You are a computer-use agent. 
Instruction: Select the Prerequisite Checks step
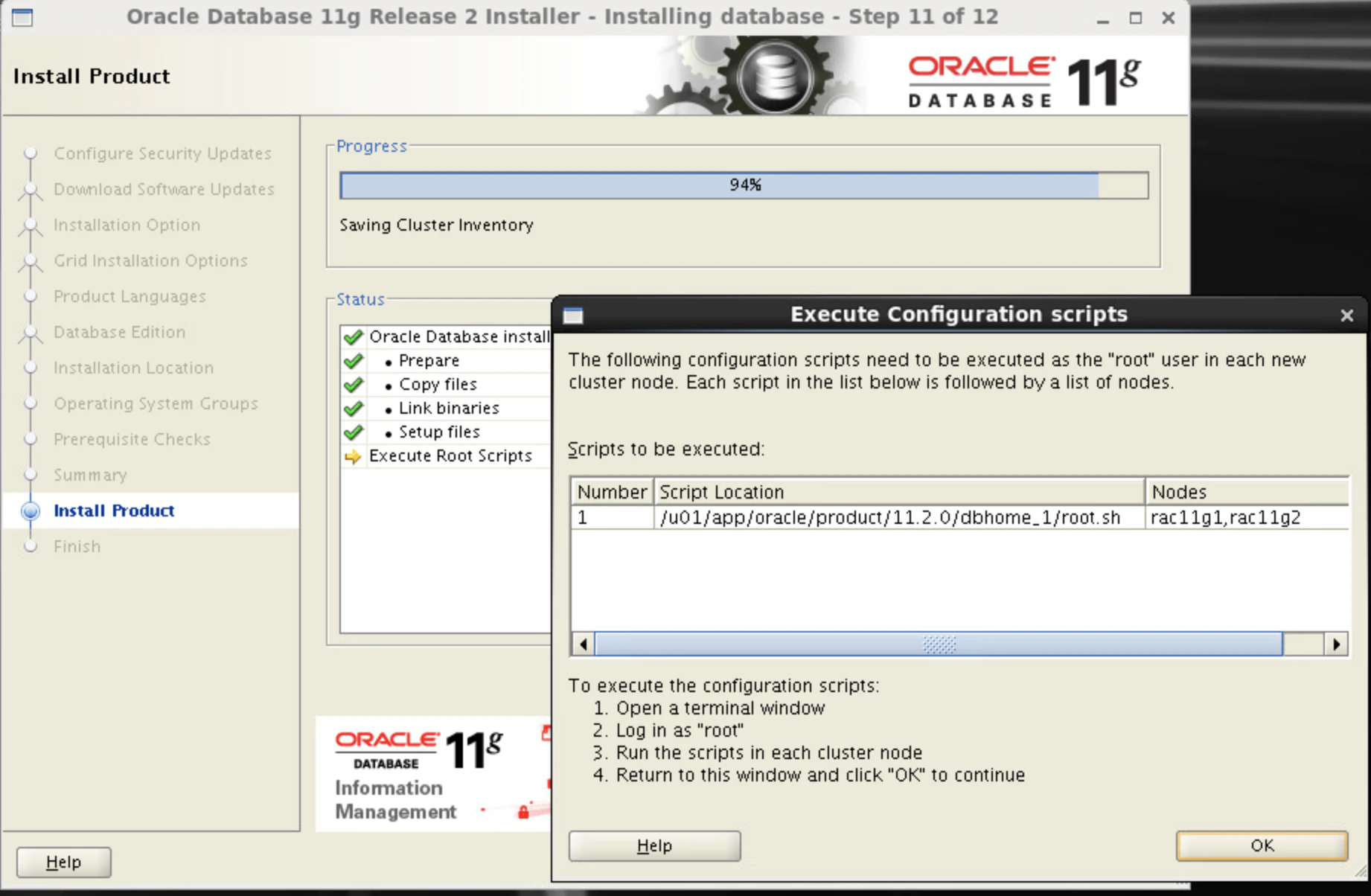(132, 439)
